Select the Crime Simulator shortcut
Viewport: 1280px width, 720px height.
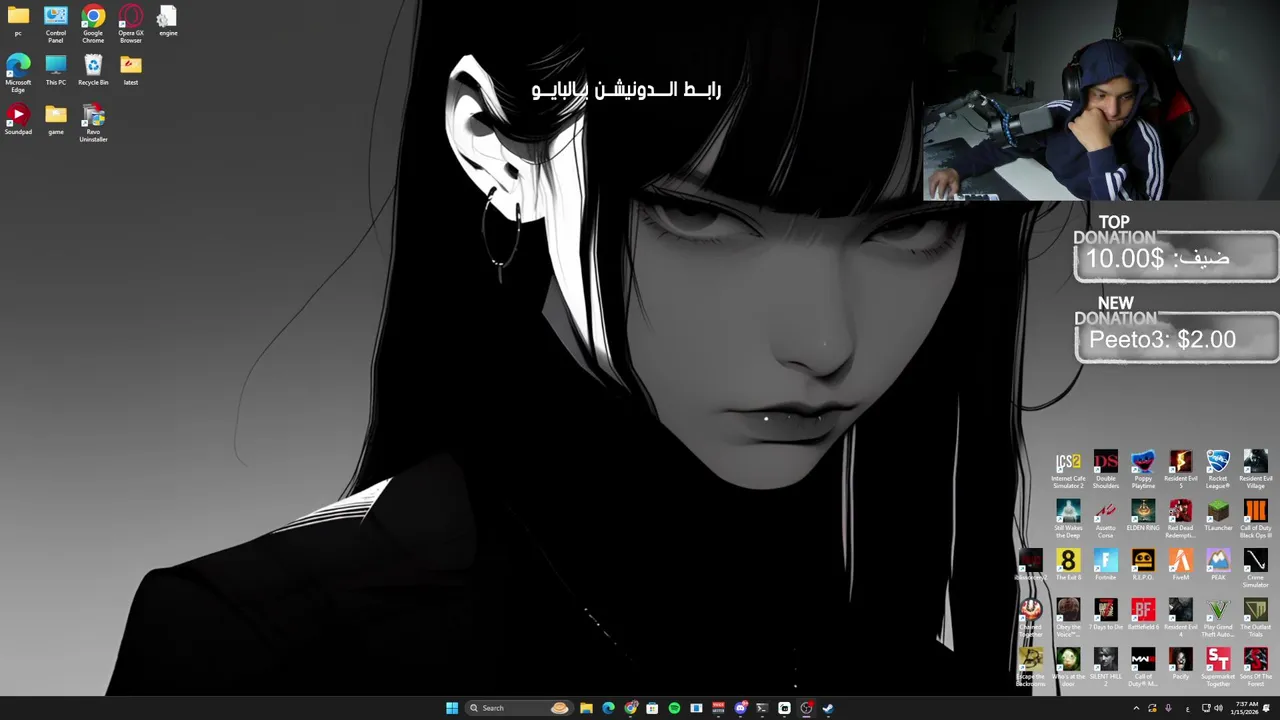(1256, 569)
